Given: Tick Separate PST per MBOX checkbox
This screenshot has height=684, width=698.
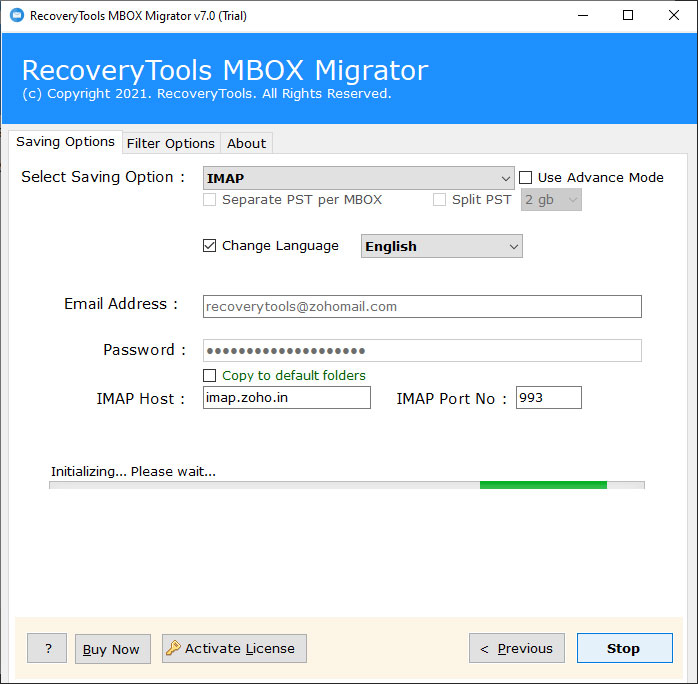Looking at the screenshot, I should (209, 199).
